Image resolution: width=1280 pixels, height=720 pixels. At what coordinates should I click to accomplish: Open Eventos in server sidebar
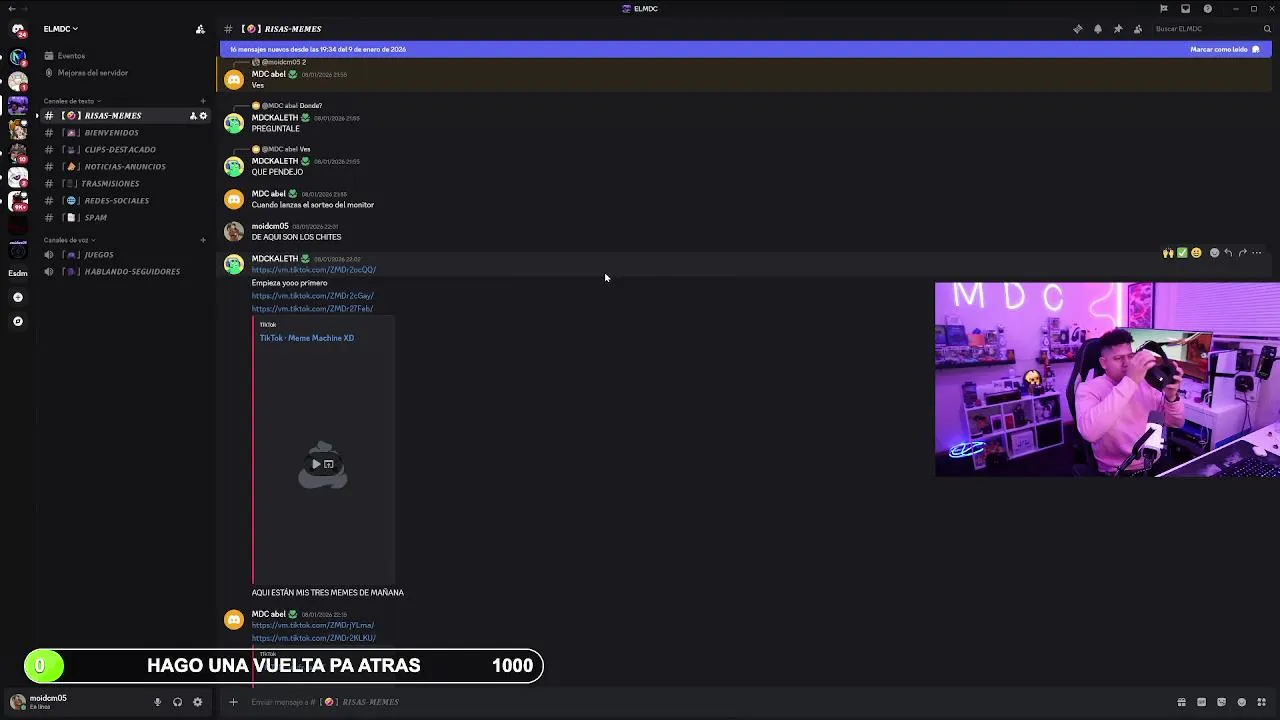pos(123,56)
